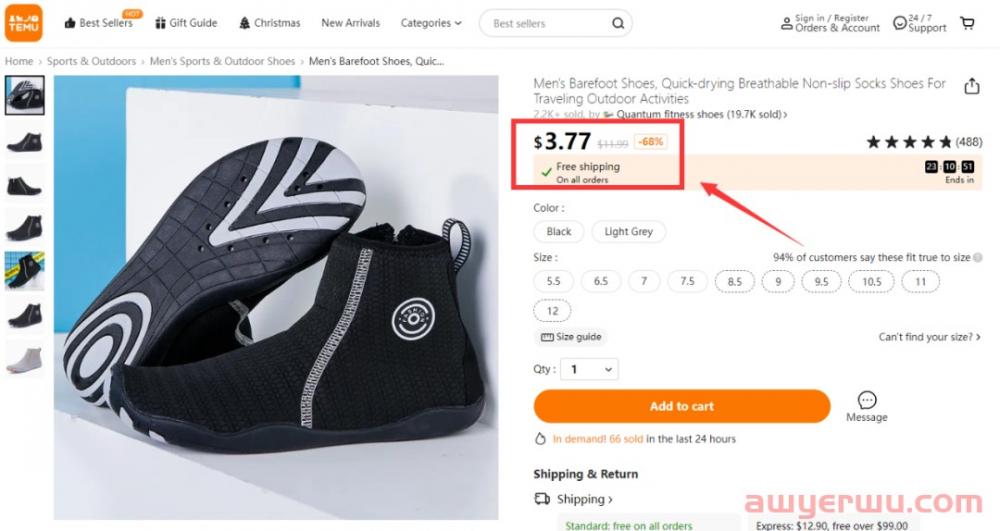Select the Black color option

click(559, 231)
